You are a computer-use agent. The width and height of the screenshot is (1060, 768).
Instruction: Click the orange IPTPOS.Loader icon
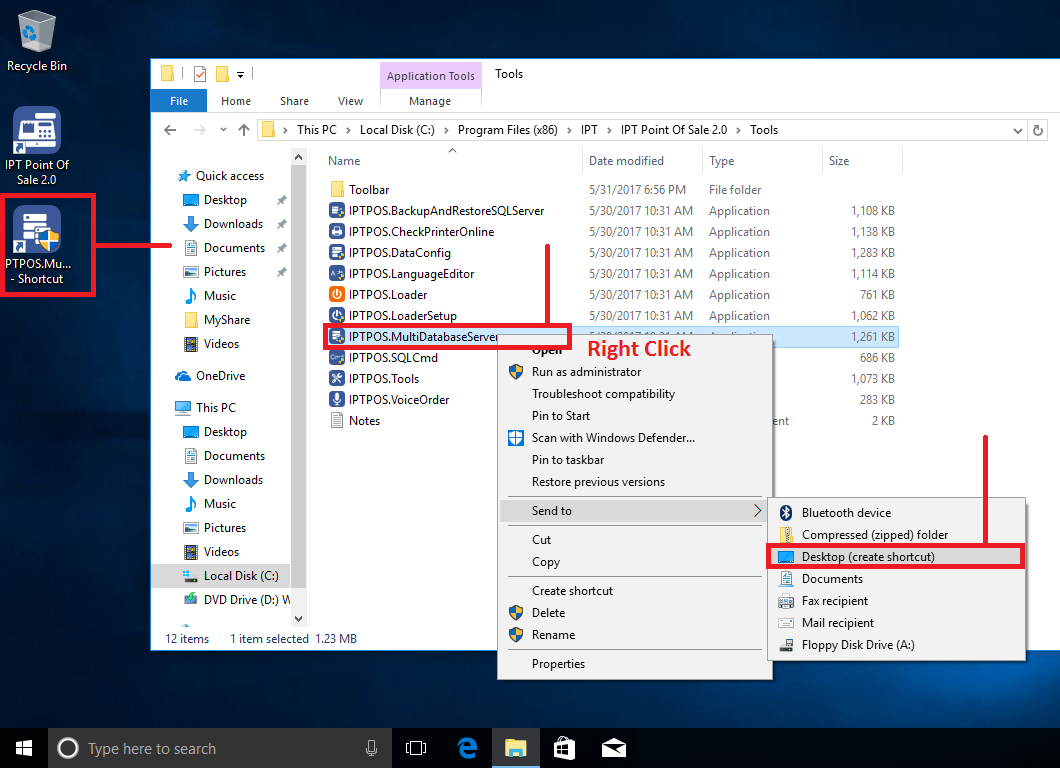coord(337,295)
